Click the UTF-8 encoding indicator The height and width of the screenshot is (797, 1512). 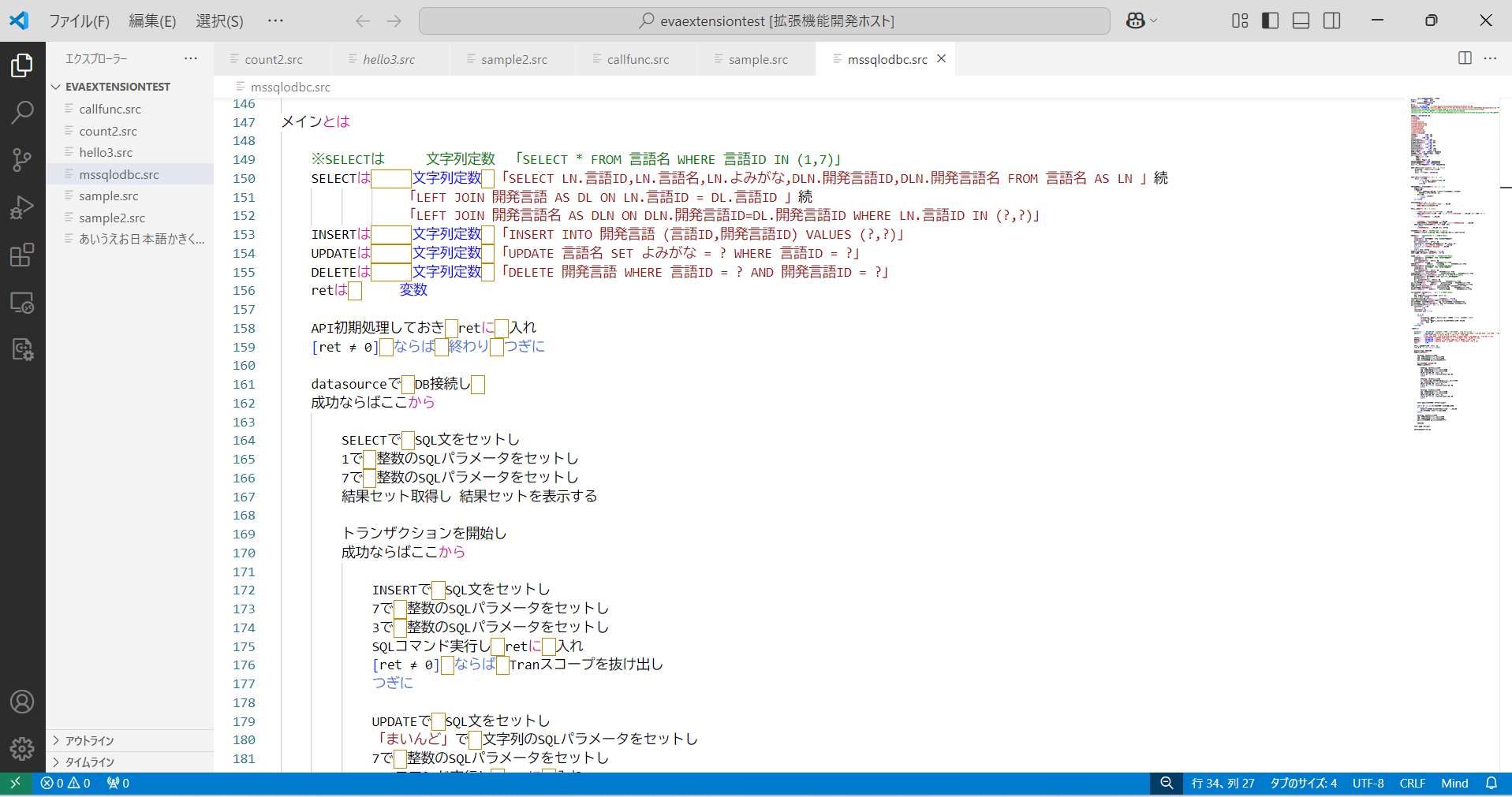click(1368, 783)
